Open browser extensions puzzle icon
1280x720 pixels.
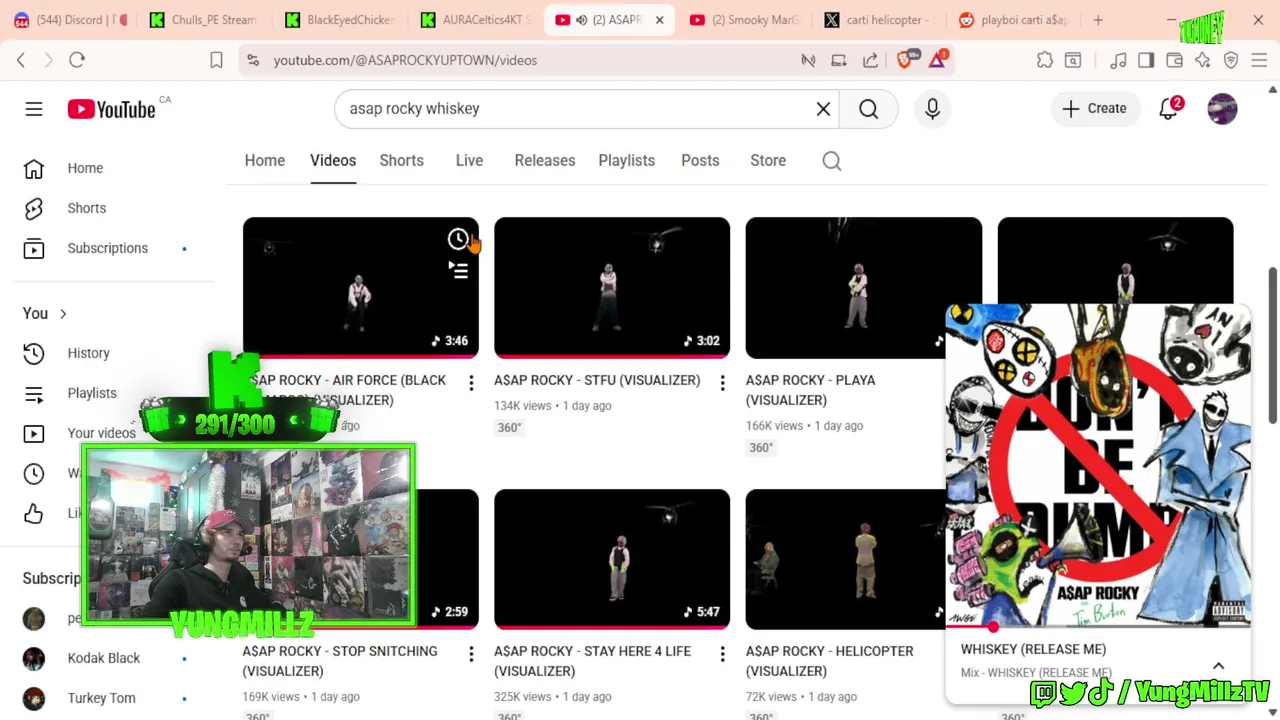click(x=1045, y=60)
